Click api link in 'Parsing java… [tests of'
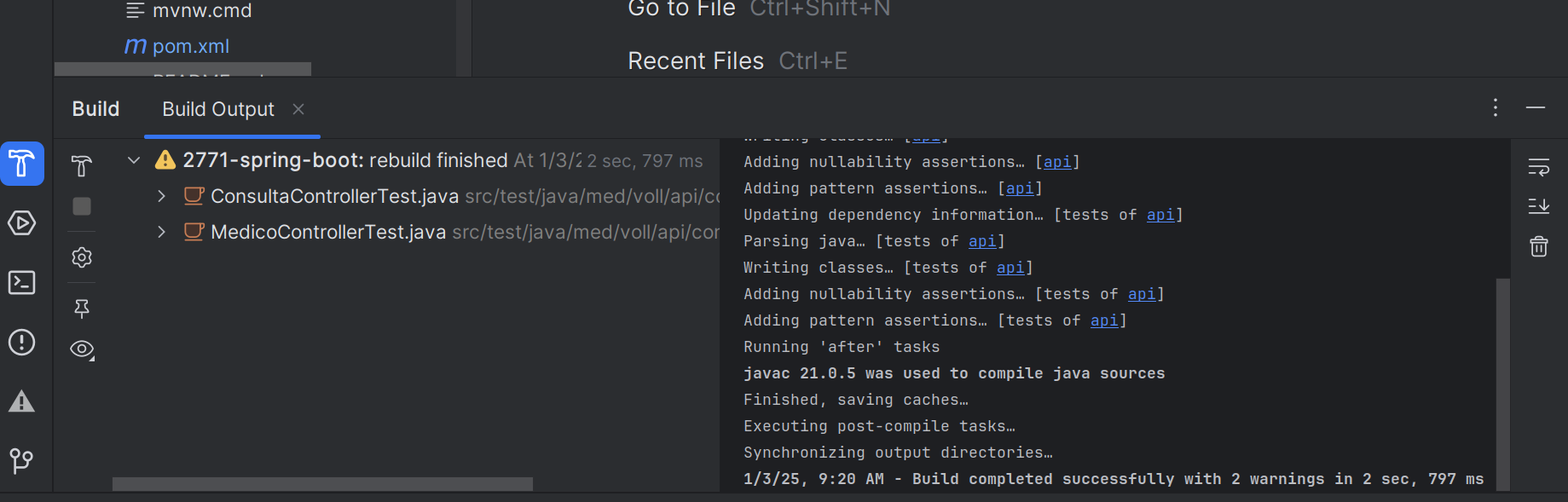Screen dimensions: 1568x502 point(982,241)
